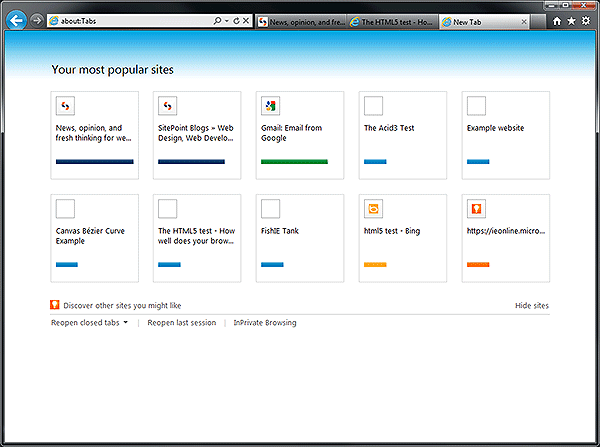The image size is (600, 447).
Task: Click the Stop (X) icon in address bar
Action: [246, 21]
